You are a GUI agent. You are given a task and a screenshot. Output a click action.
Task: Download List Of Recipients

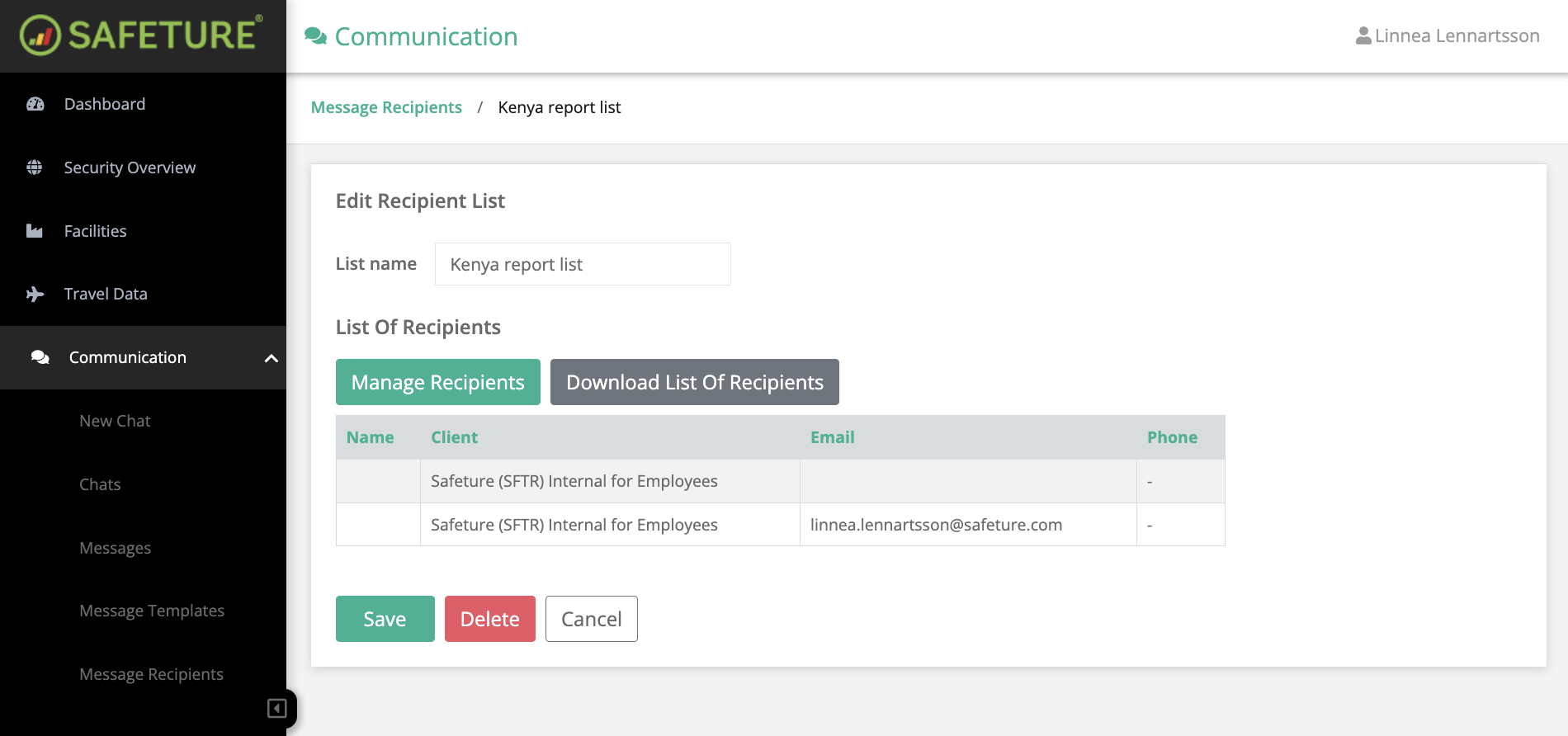point(694,382)
